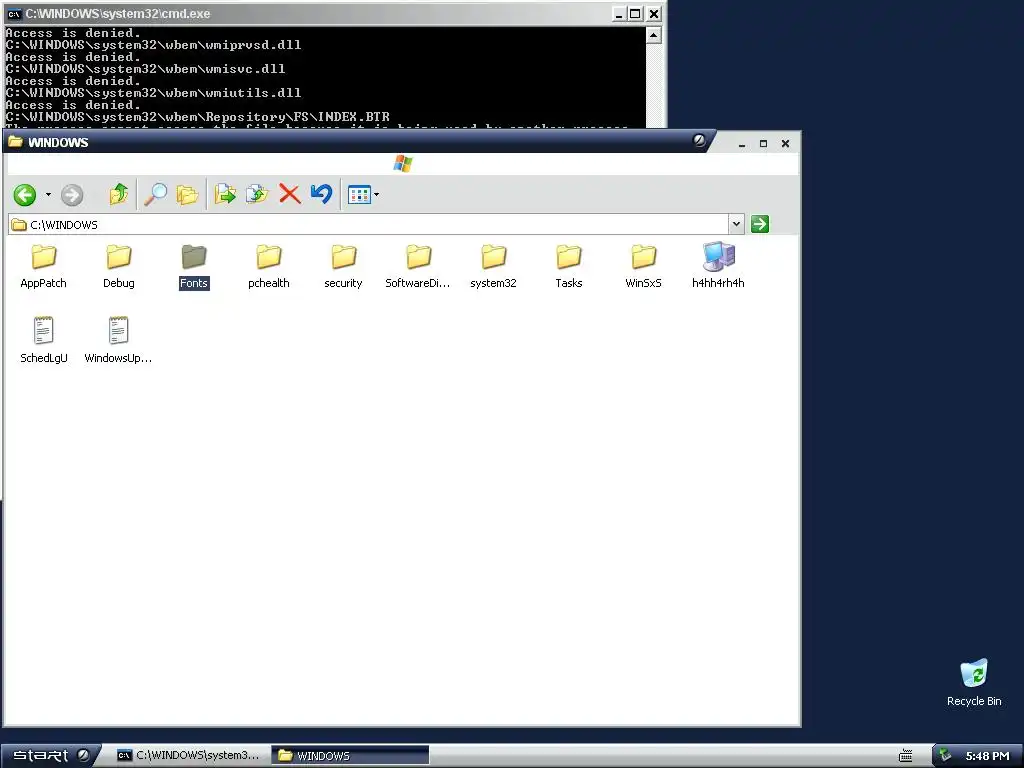Screen dimensions: 1024x768
Task: Go up one folder level
Action: 119,194
